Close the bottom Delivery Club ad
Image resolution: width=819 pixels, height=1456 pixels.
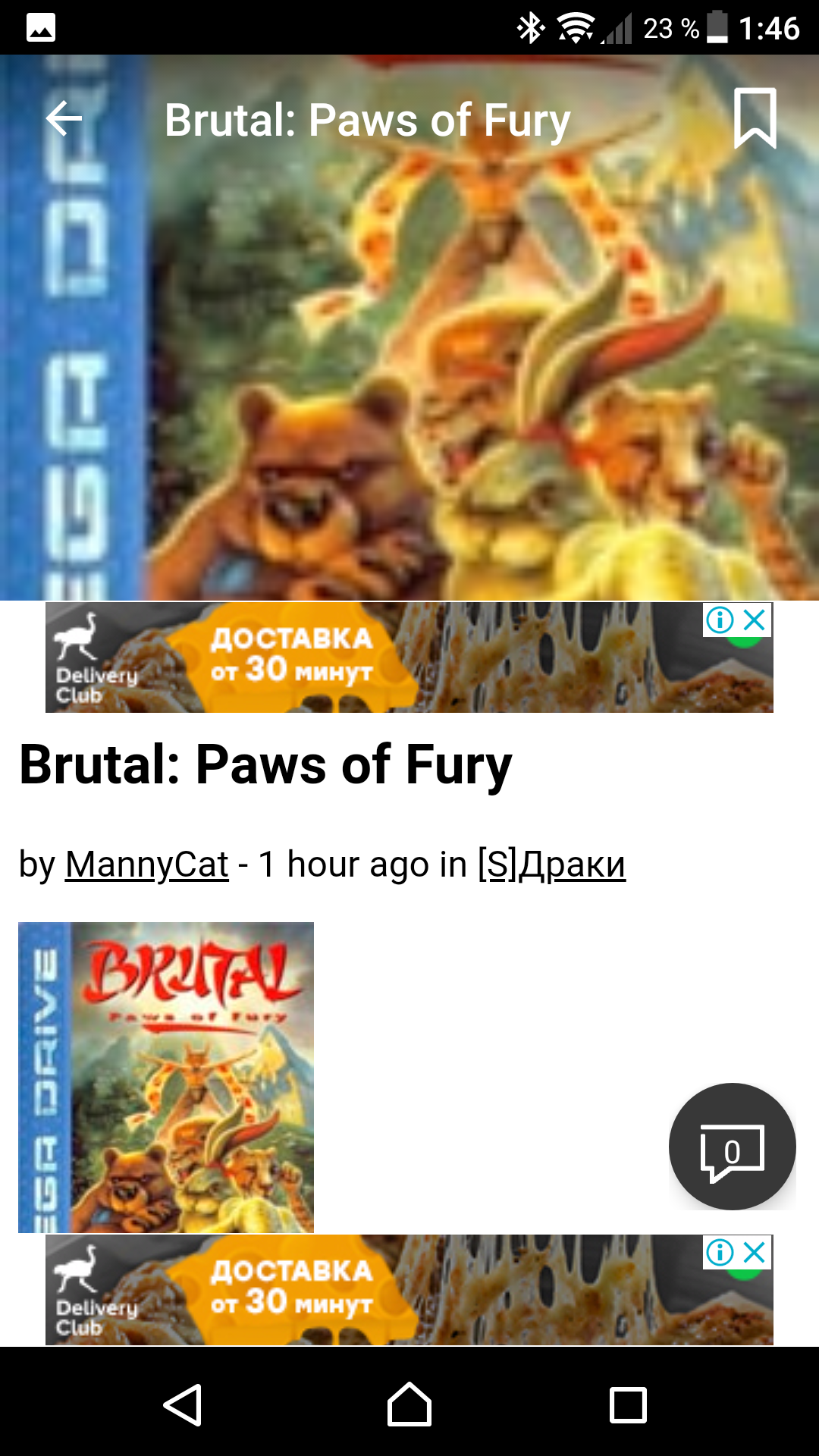pyautogui.click(x=755, y=1253)
